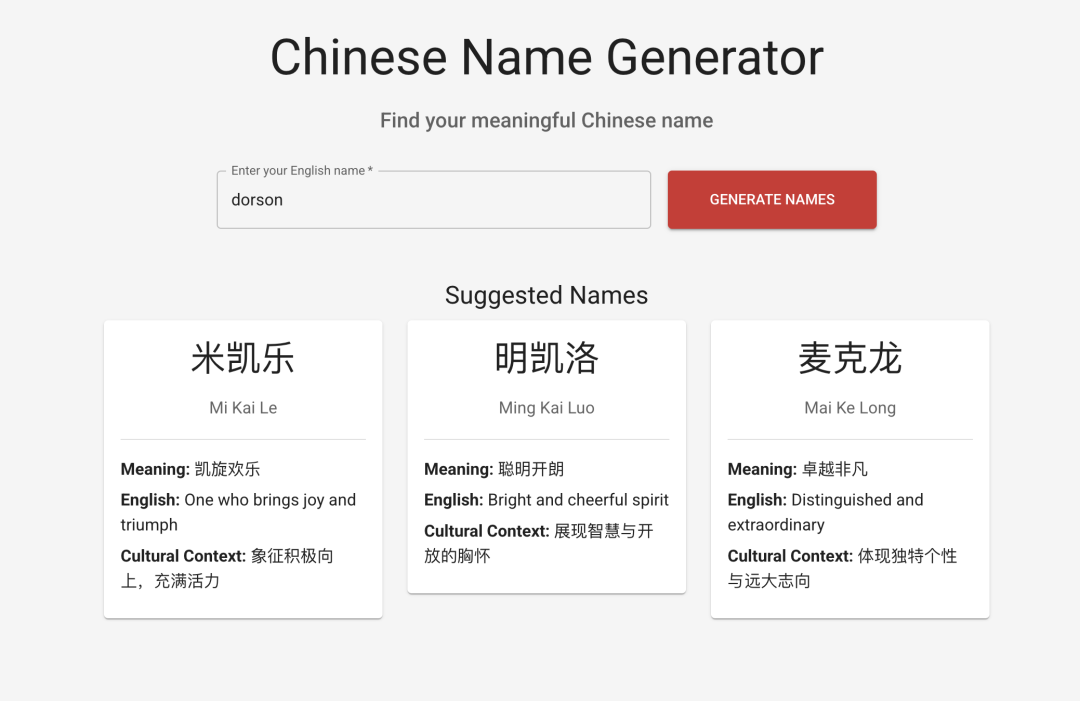Click the Chinese characters 米凯乐
Image resolution: width=1080 pixels, height=701 pixels.
point(242,360)
